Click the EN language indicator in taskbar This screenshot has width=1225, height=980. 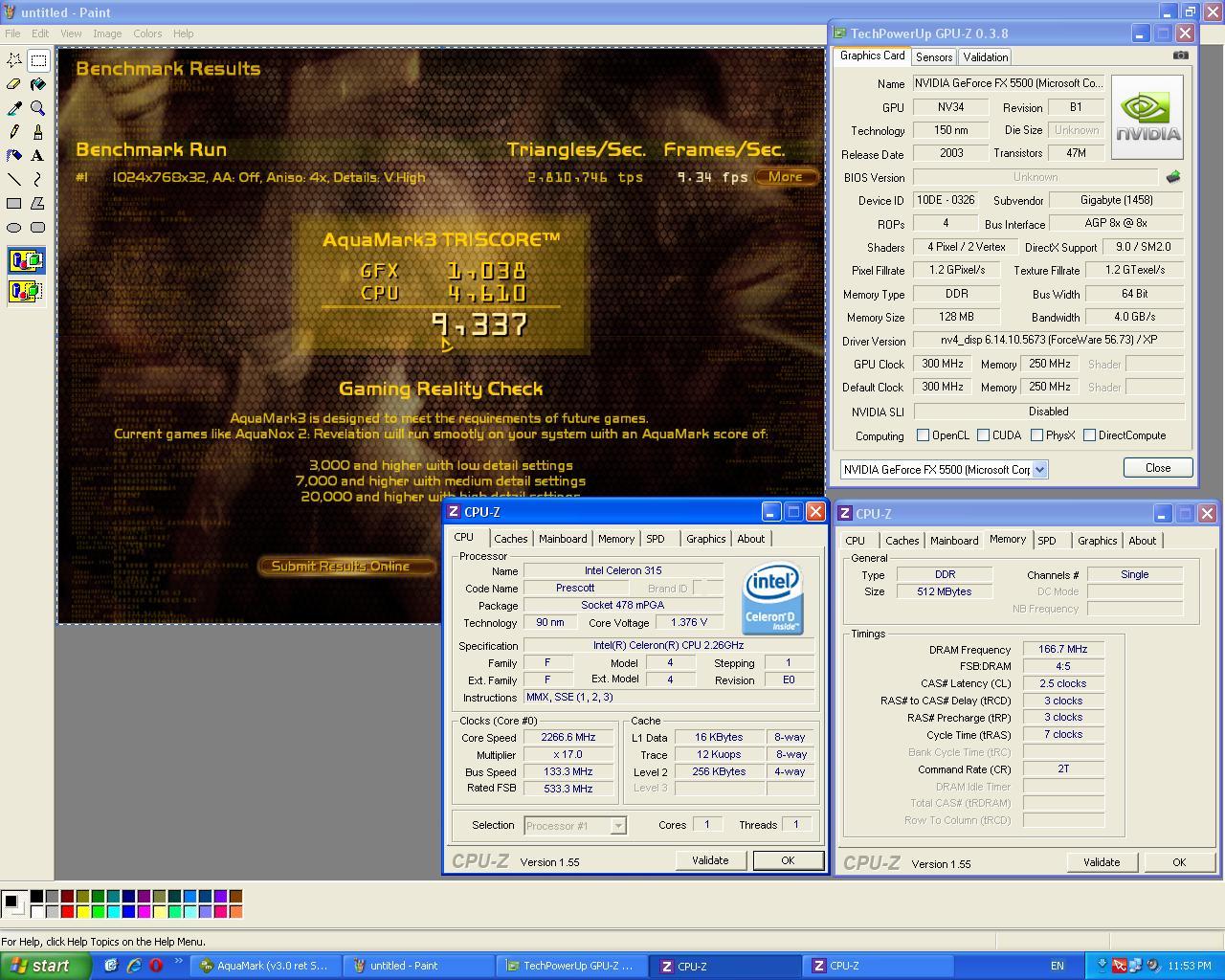coord(1057,966)
